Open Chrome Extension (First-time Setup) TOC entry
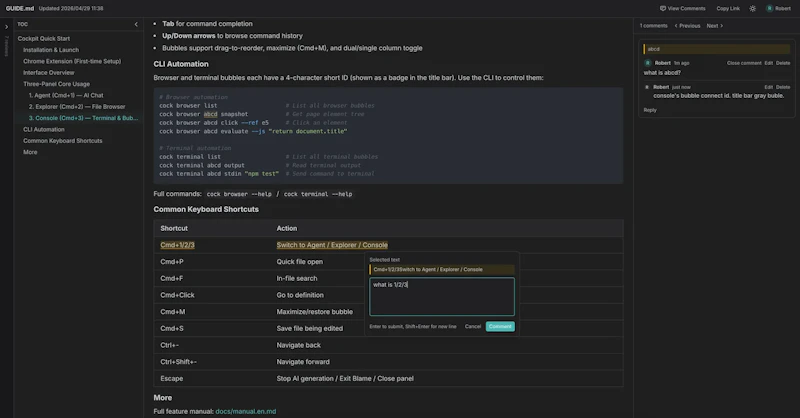 (72, 61)
